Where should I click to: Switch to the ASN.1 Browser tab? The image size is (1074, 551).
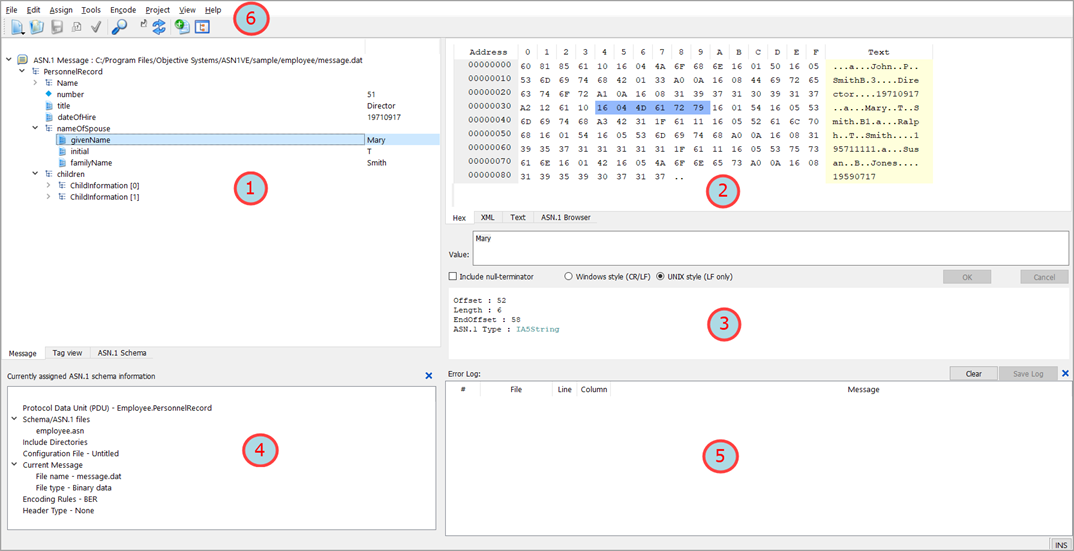click(565, 217)
